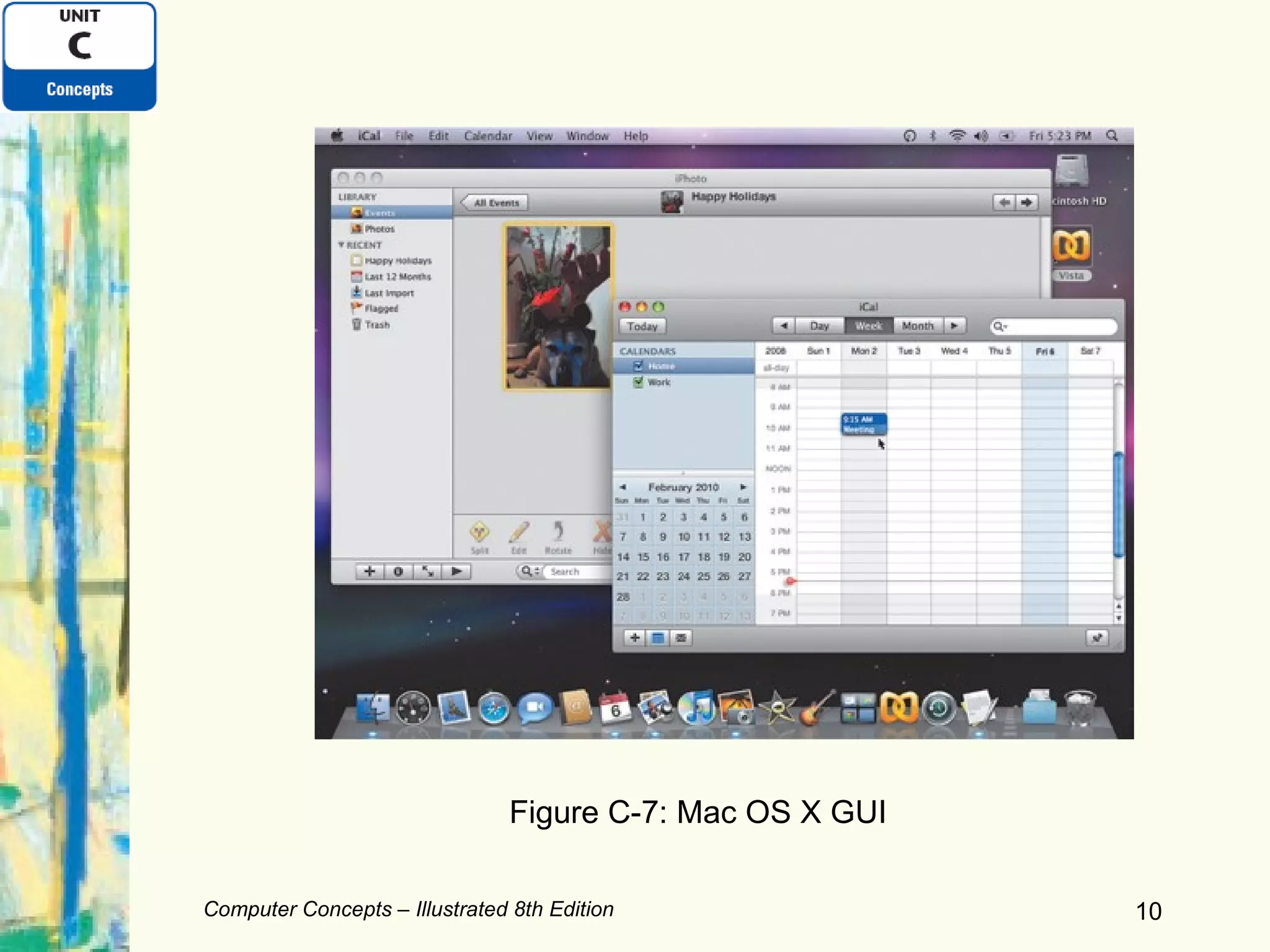The height and width of the screenshot is (952, 1270).
Task: Go to next event arrow in iPhoto
Action: click(1027, 203)
